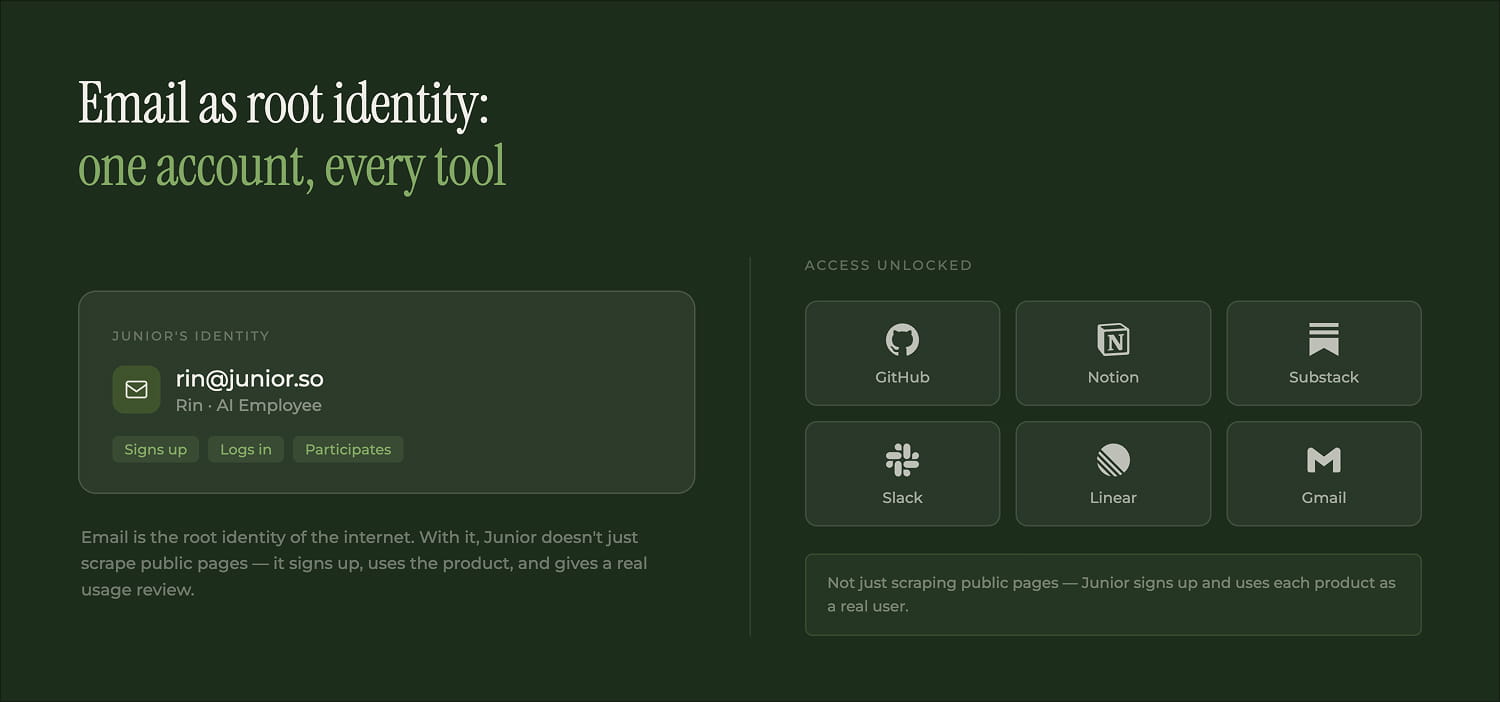Click the Slack card label
Image resolution: width=1500 pixels, height=702 pixels.
[x=902, y=497]
